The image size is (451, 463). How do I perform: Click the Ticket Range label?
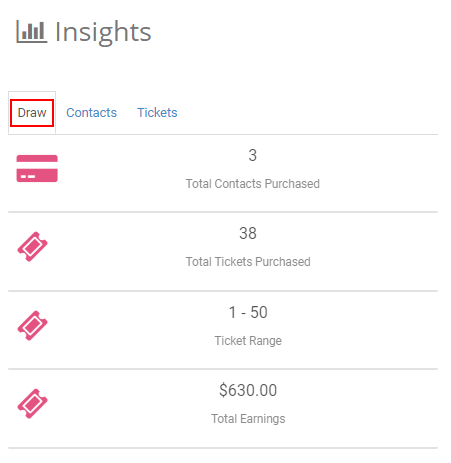coord(248,341)
